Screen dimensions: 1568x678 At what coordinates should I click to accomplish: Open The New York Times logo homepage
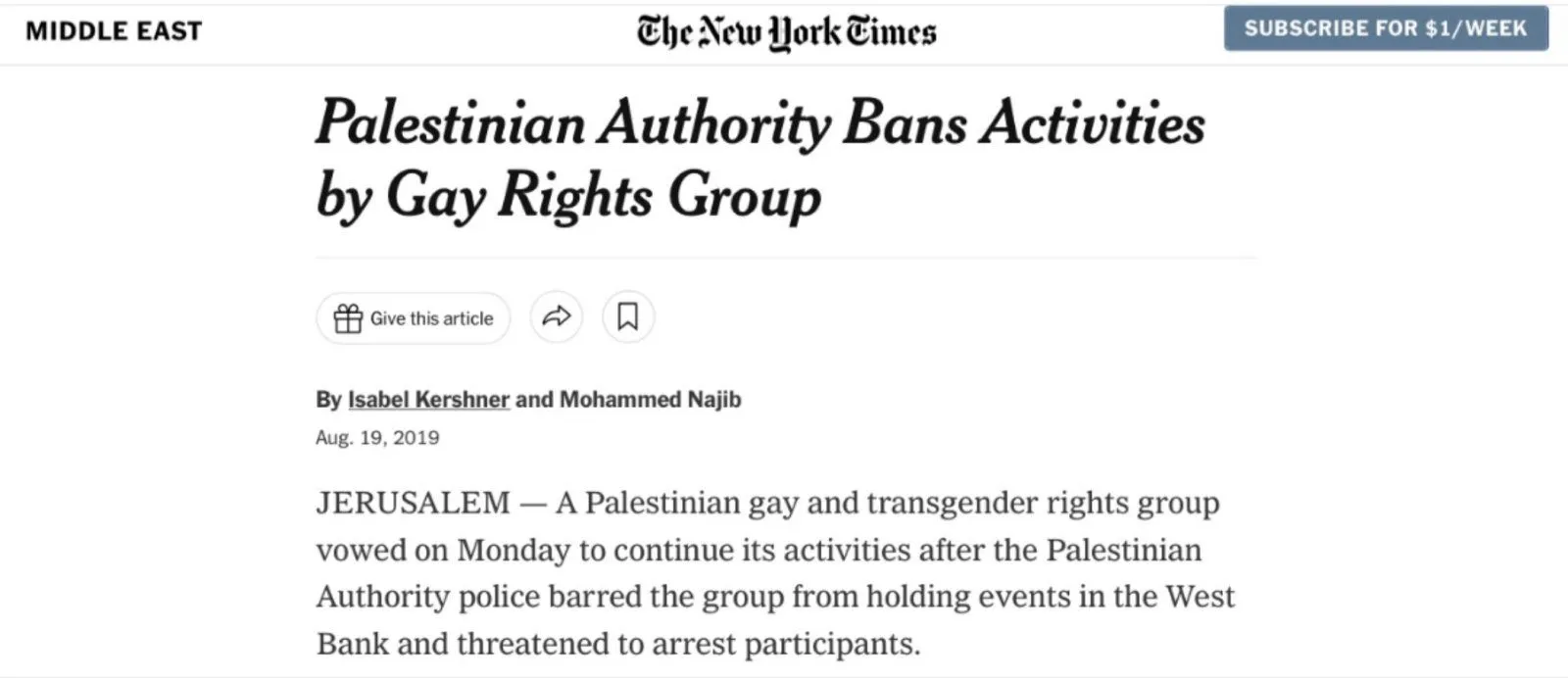click(x=786, y=31)
